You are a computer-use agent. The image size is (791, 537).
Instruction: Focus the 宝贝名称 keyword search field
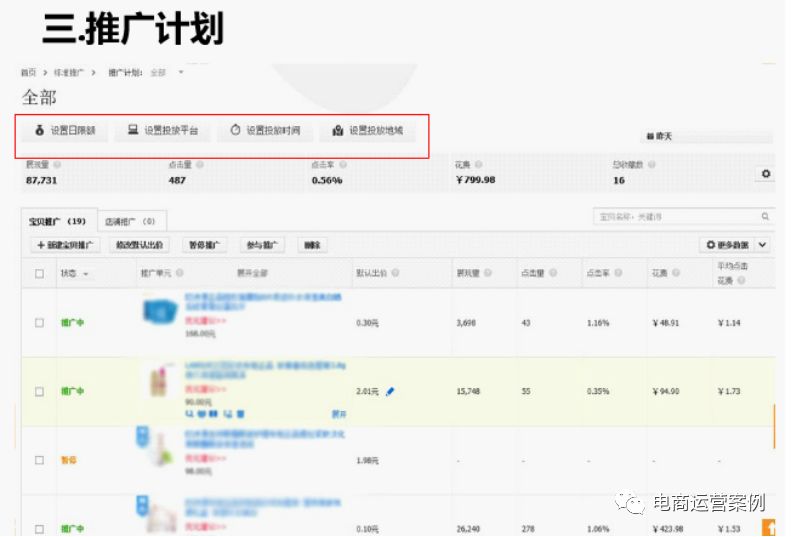click(x=677, y=217)
